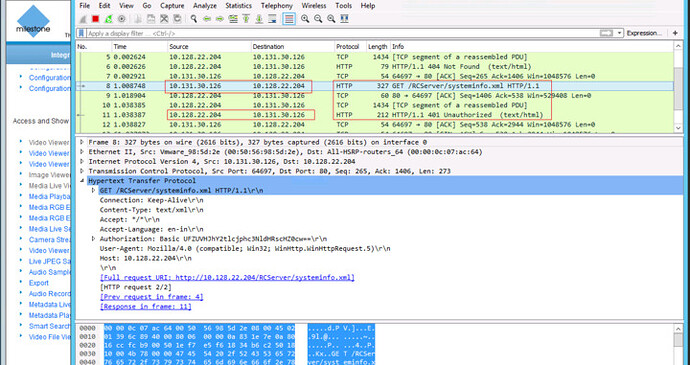The image size is (690, 365).
Task: Click the Expression... button
Action: pyautogui.click(x=644, y=33)
